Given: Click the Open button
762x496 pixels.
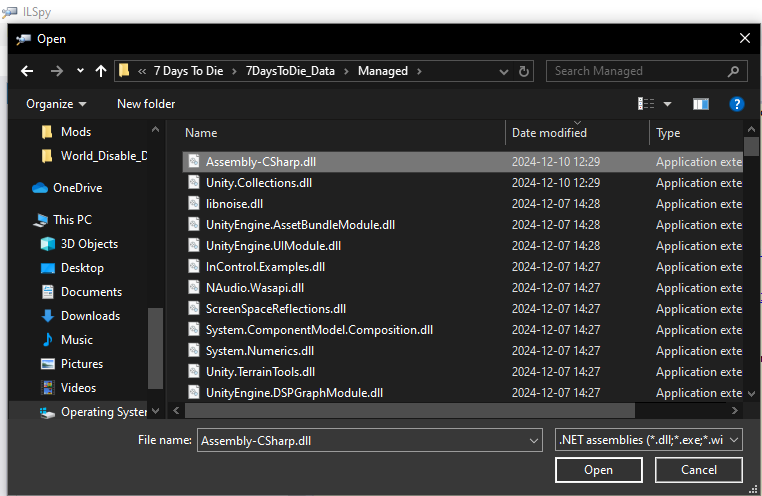Looking at the screenshot, I should pyautogui.click(x=599, y=470).
